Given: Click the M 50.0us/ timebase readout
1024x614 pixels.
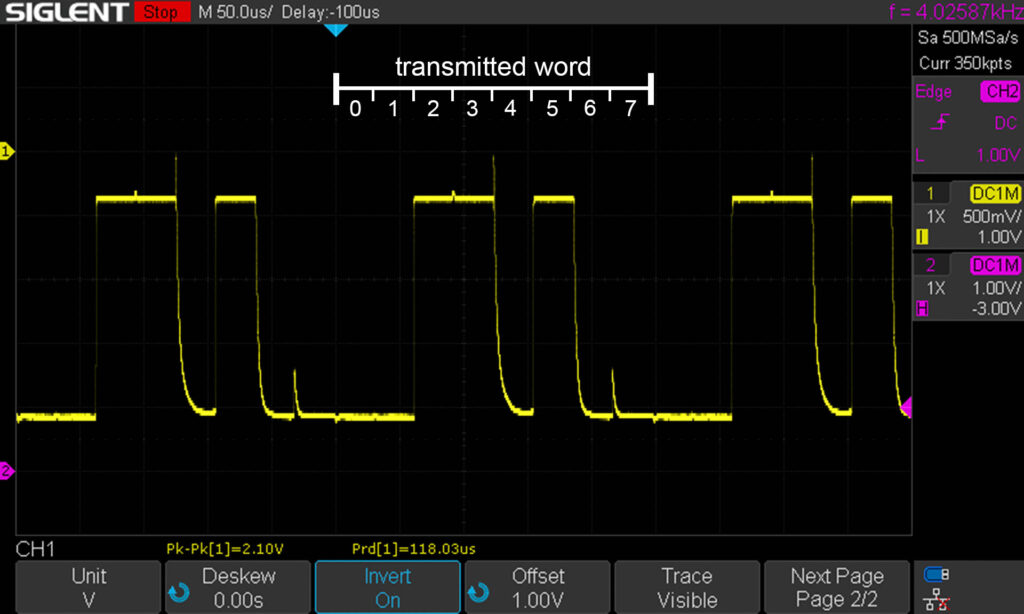Looking at the screenshot, I should [x=234, y=12].
